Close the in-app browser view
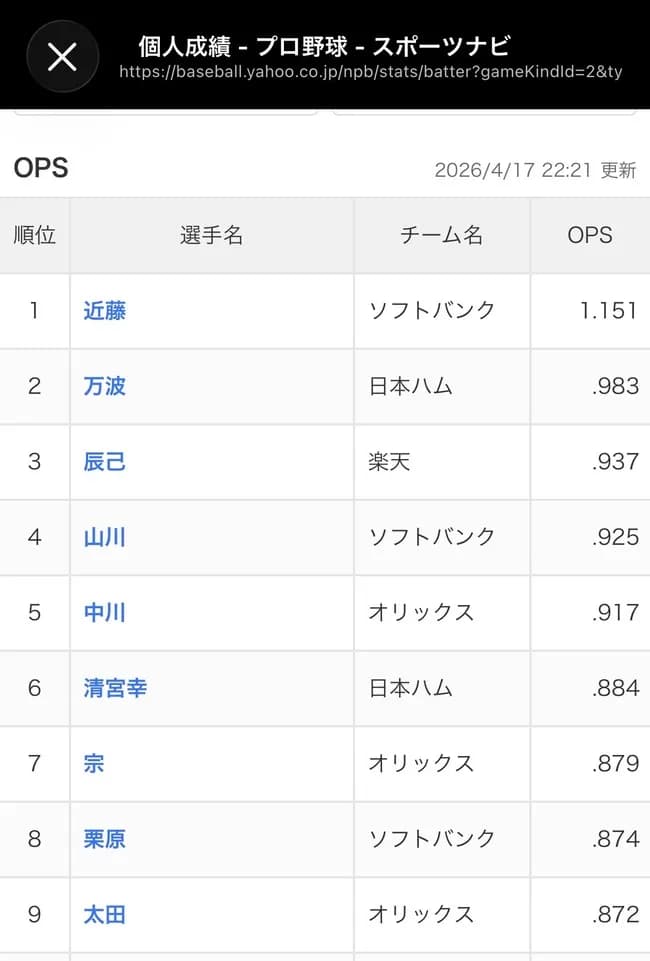This screenshot has height=961, width=650. pos(62,57)
